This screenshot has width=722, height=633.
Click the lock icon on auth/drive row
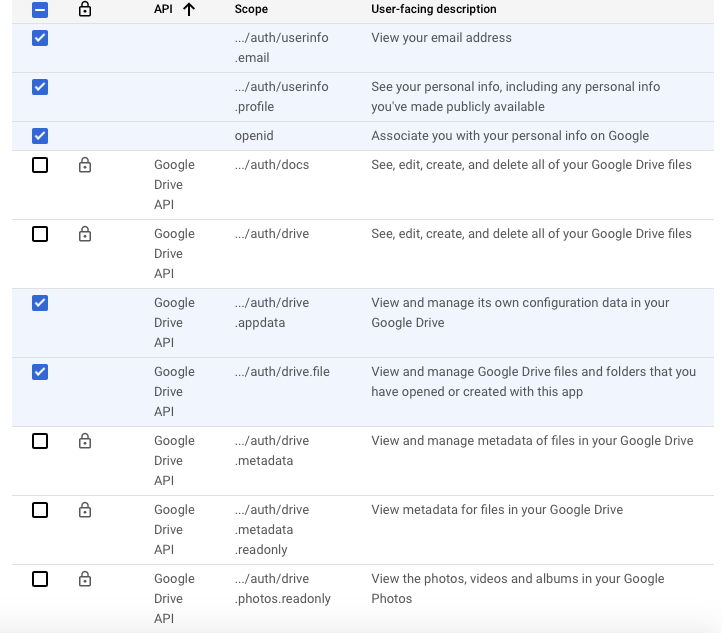(85, 234)
